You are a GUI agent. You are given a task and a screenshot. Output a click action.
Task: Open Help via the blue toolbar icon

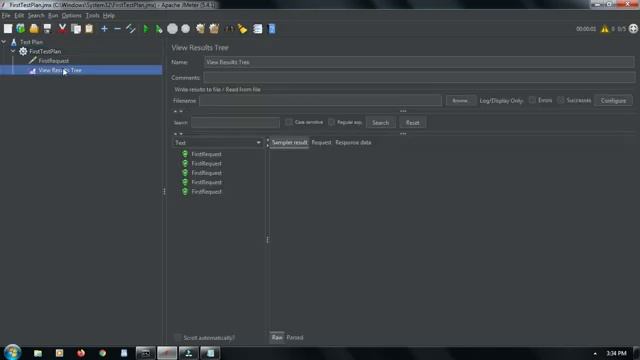[271, 29]
